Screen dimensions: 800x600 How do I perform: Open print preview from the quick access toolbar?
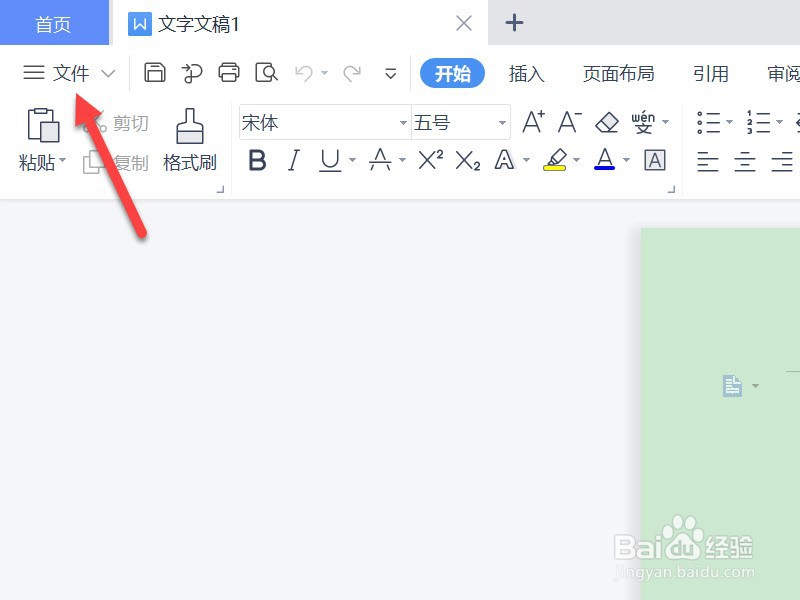click(x=267, y=73)
